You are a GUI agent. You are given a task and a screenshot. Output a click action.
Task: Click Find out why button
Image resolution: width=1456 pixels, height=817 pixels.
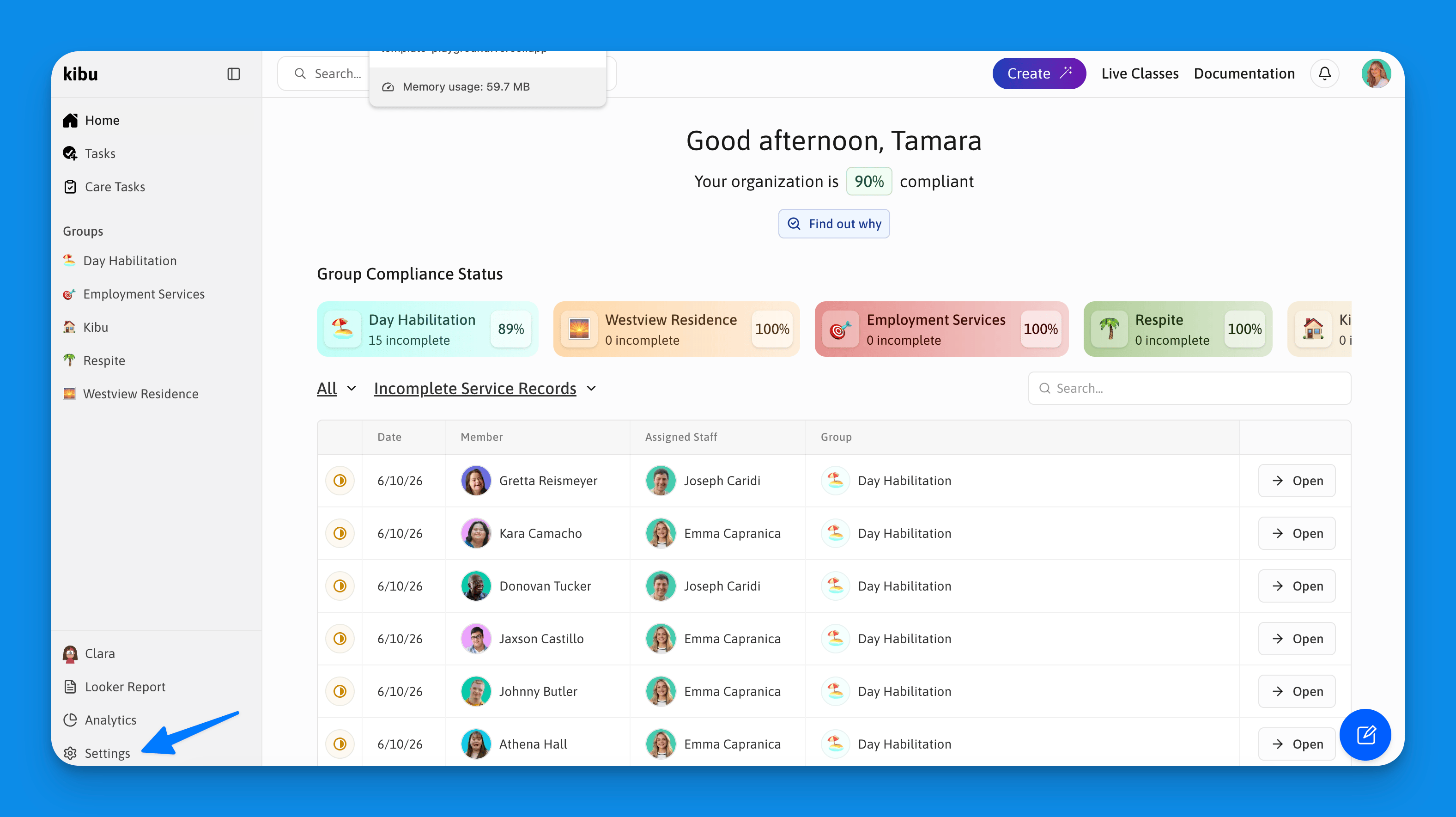click(x=834, y=224)
